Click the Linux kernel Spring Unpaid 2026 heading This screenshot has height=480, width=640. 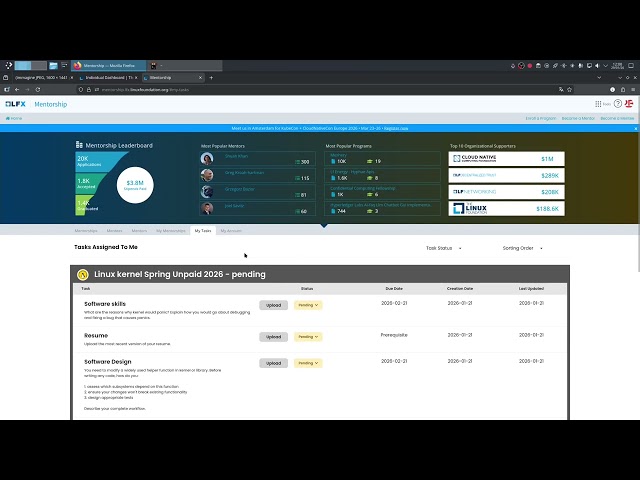tap(180, 274)
